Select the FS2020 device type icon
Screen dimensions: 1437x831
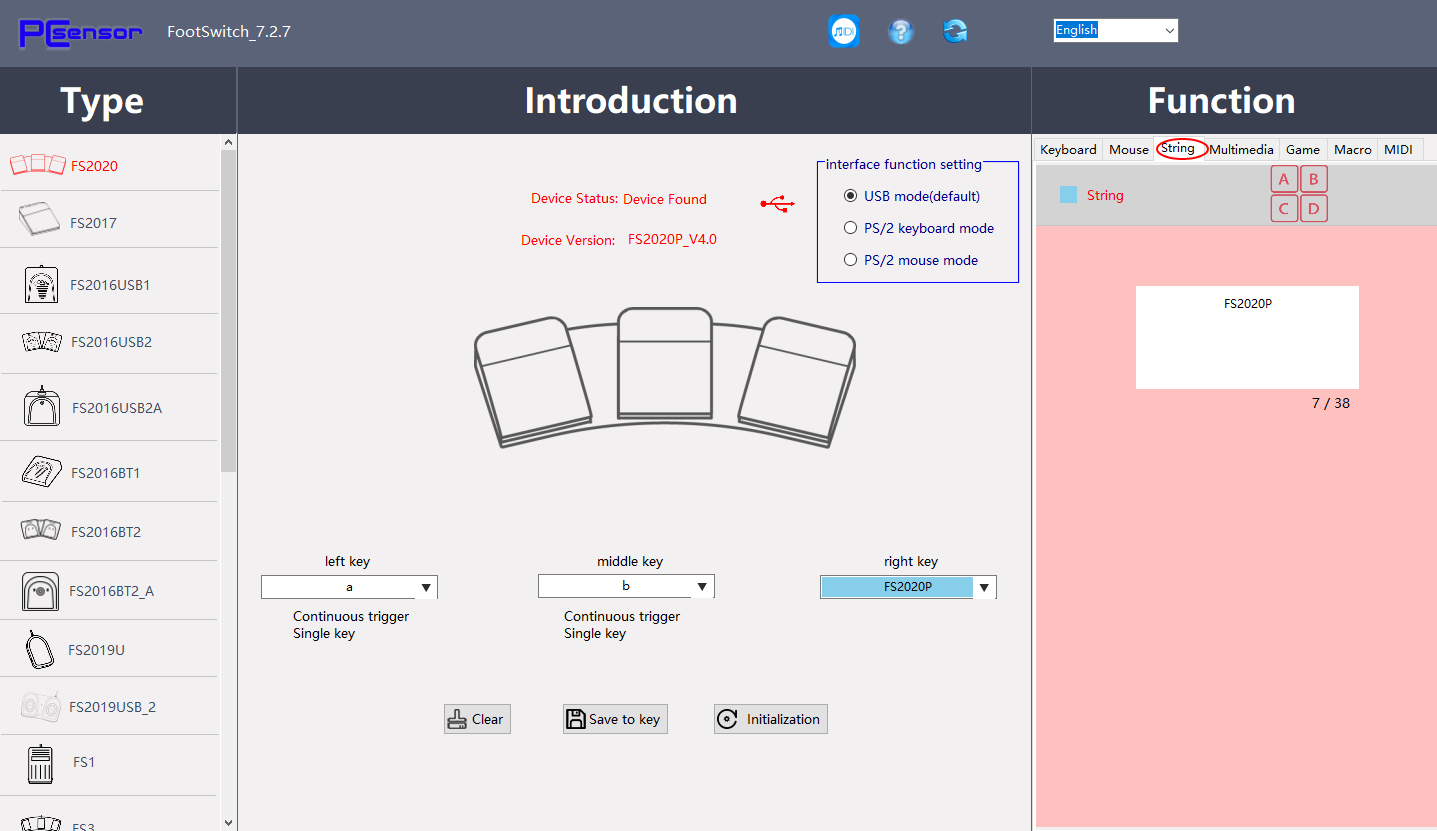(37, 165)
